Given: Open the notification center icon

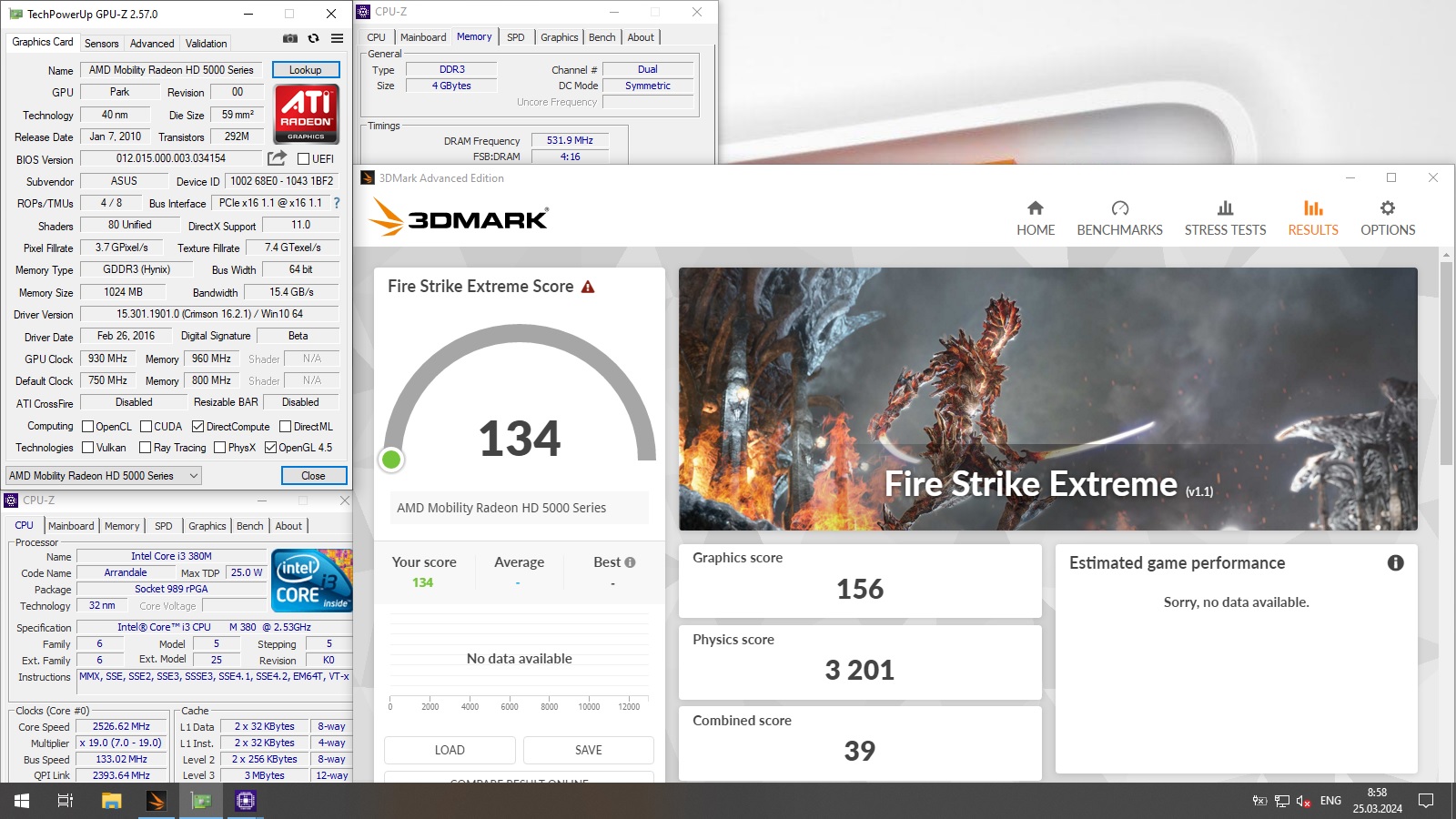Looking at the screenshot, I should 1426,801.
